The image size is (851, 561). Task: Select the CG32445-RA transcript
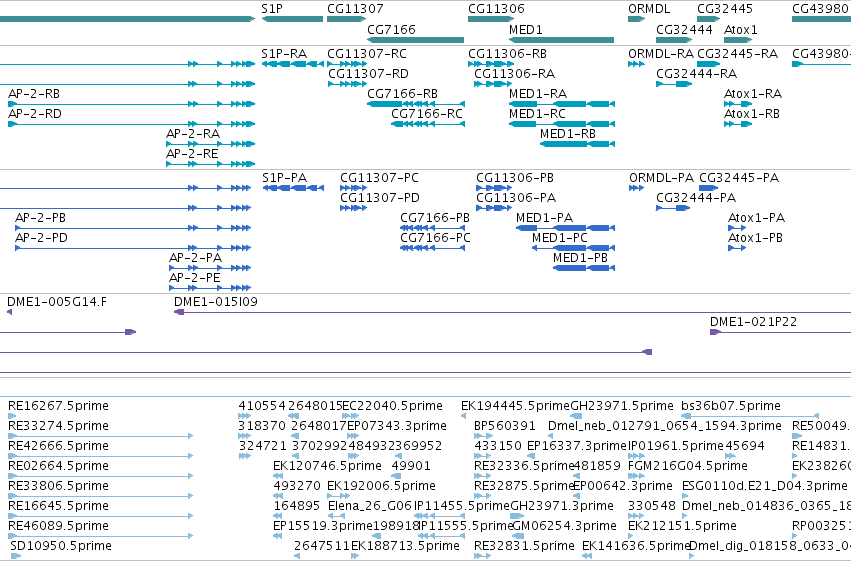(738, 54)
